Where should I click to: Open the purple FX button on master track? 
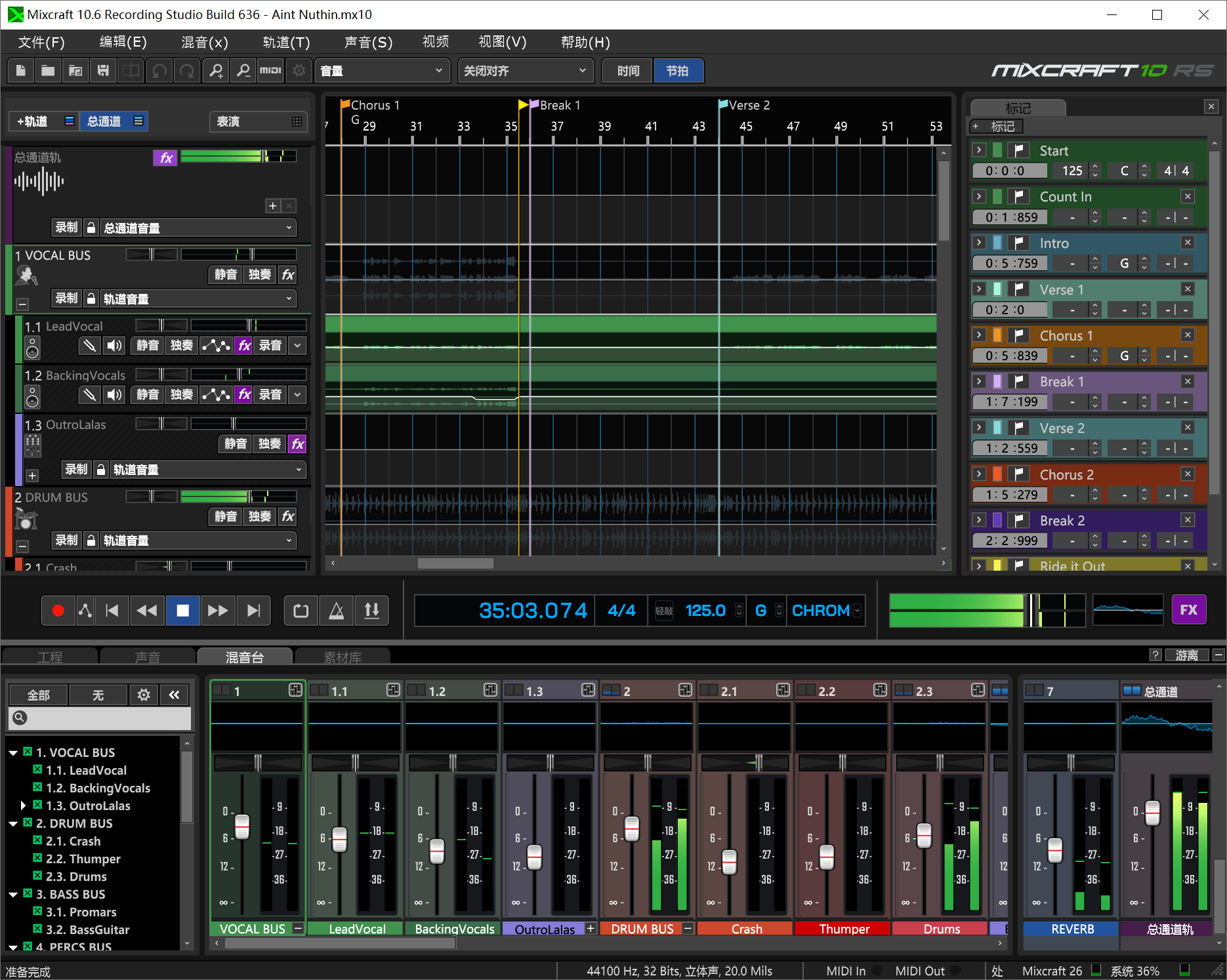tap(165, 157)
